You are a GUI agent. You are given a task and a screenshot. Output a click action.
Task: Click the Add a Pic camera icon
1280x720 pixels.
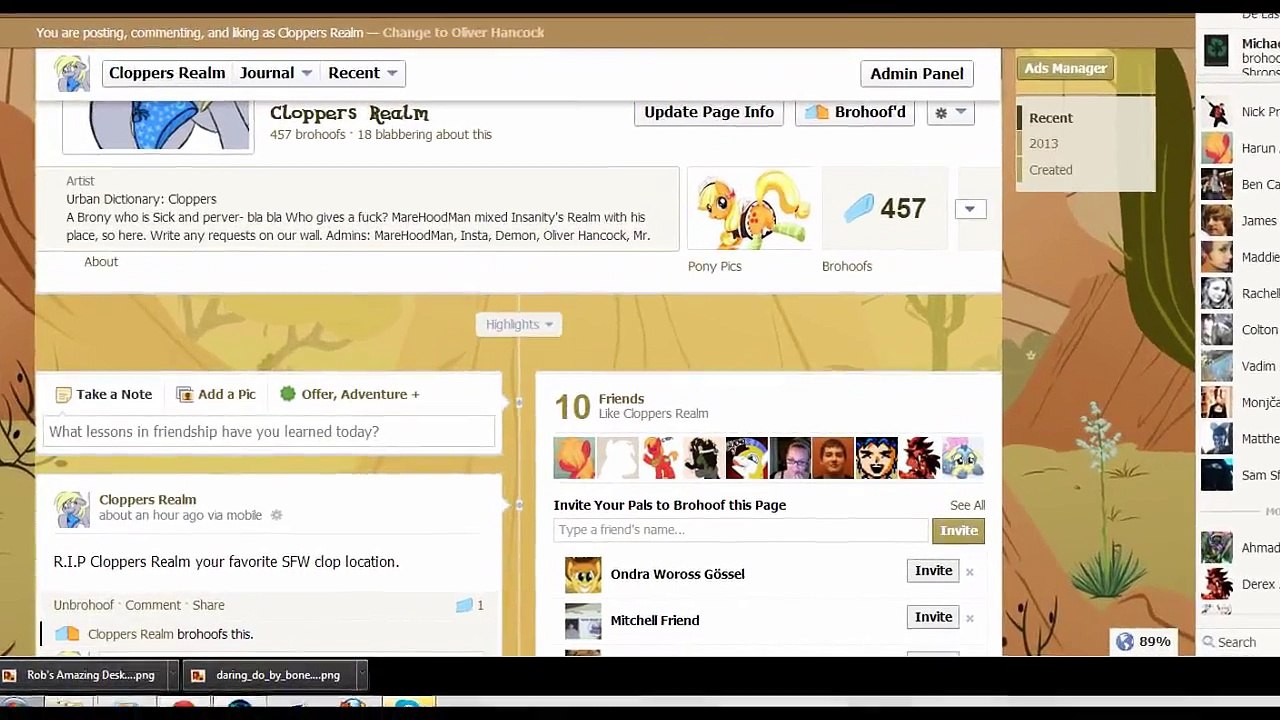point(185,394)
